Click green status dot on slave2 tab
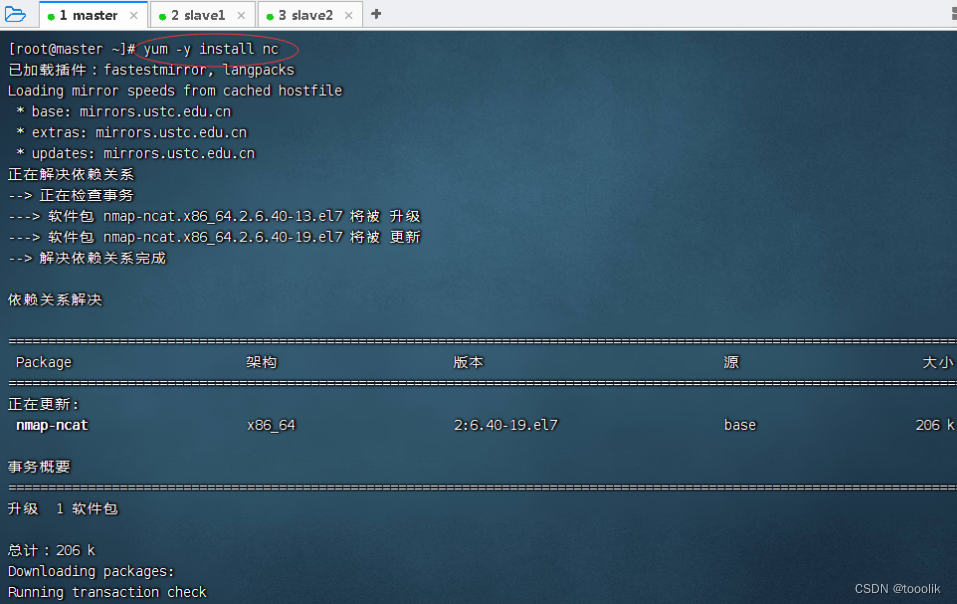 [x=270, y=16]
